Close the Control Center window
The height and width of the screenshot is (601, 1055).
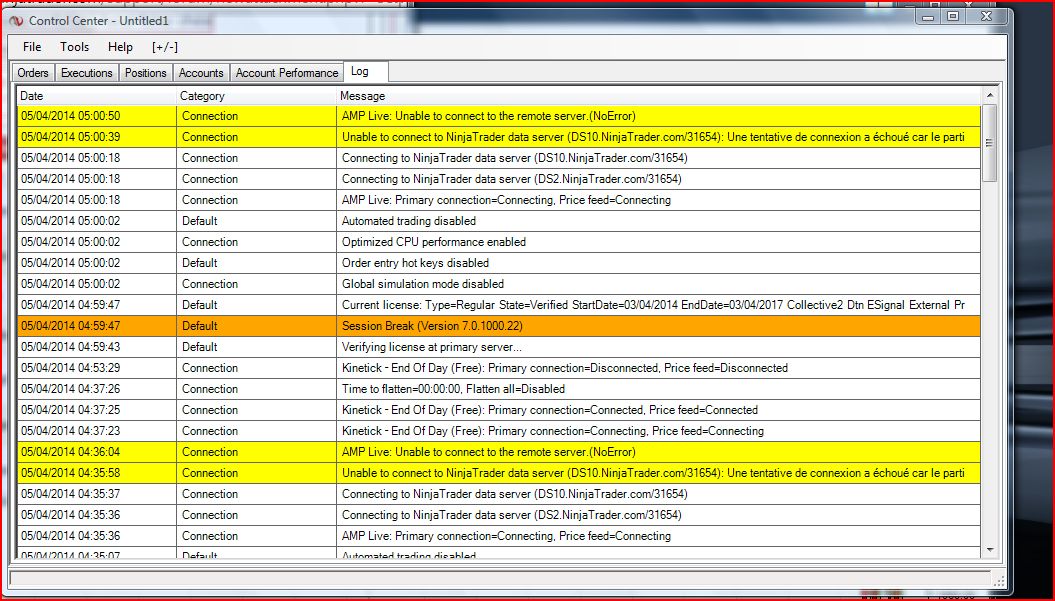[987, 17]
